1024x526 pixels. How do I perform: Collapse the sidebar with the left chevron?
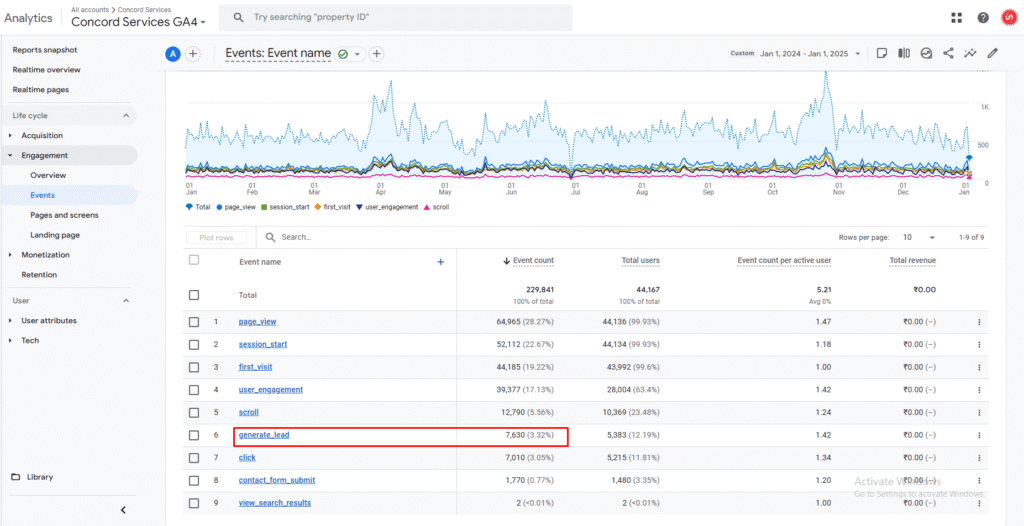point(123,510)
